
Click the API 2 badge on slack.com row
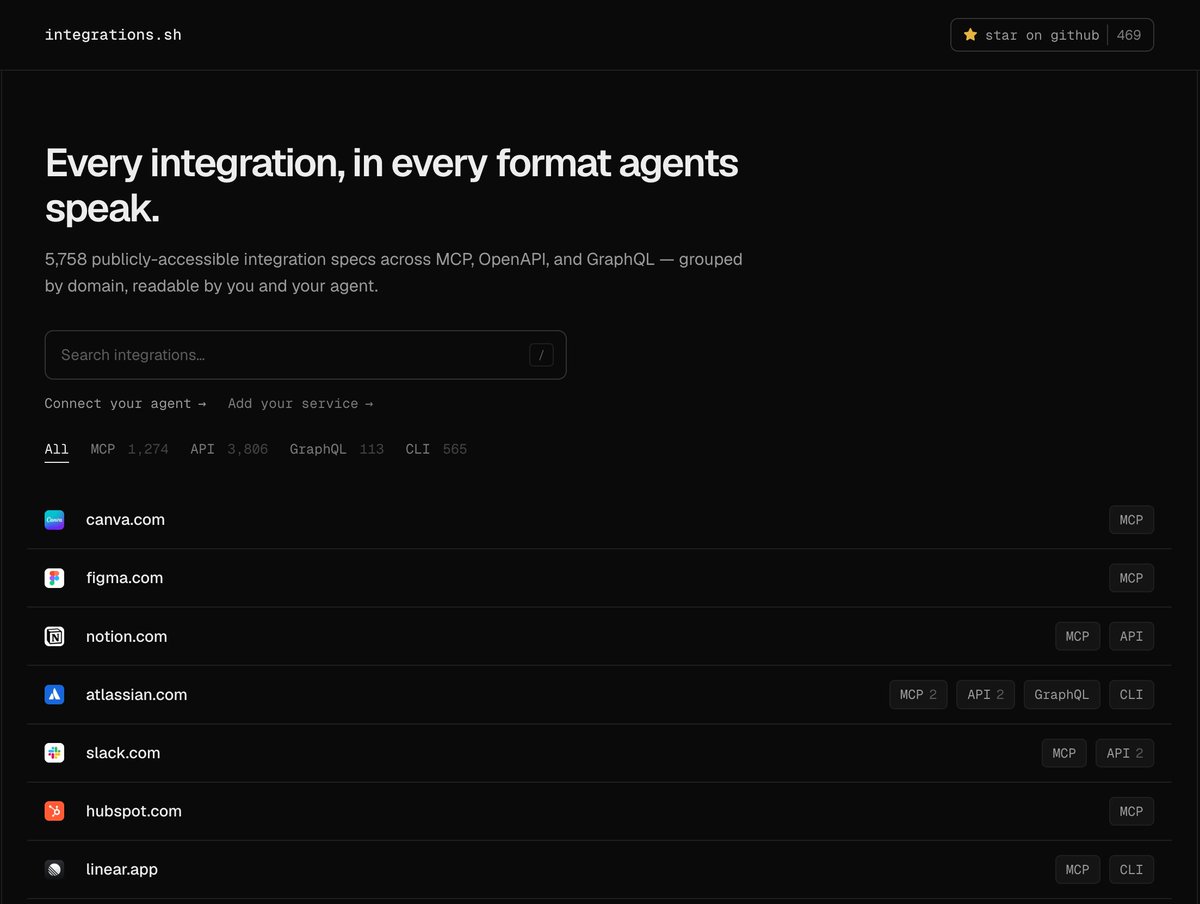[1125, 753]
